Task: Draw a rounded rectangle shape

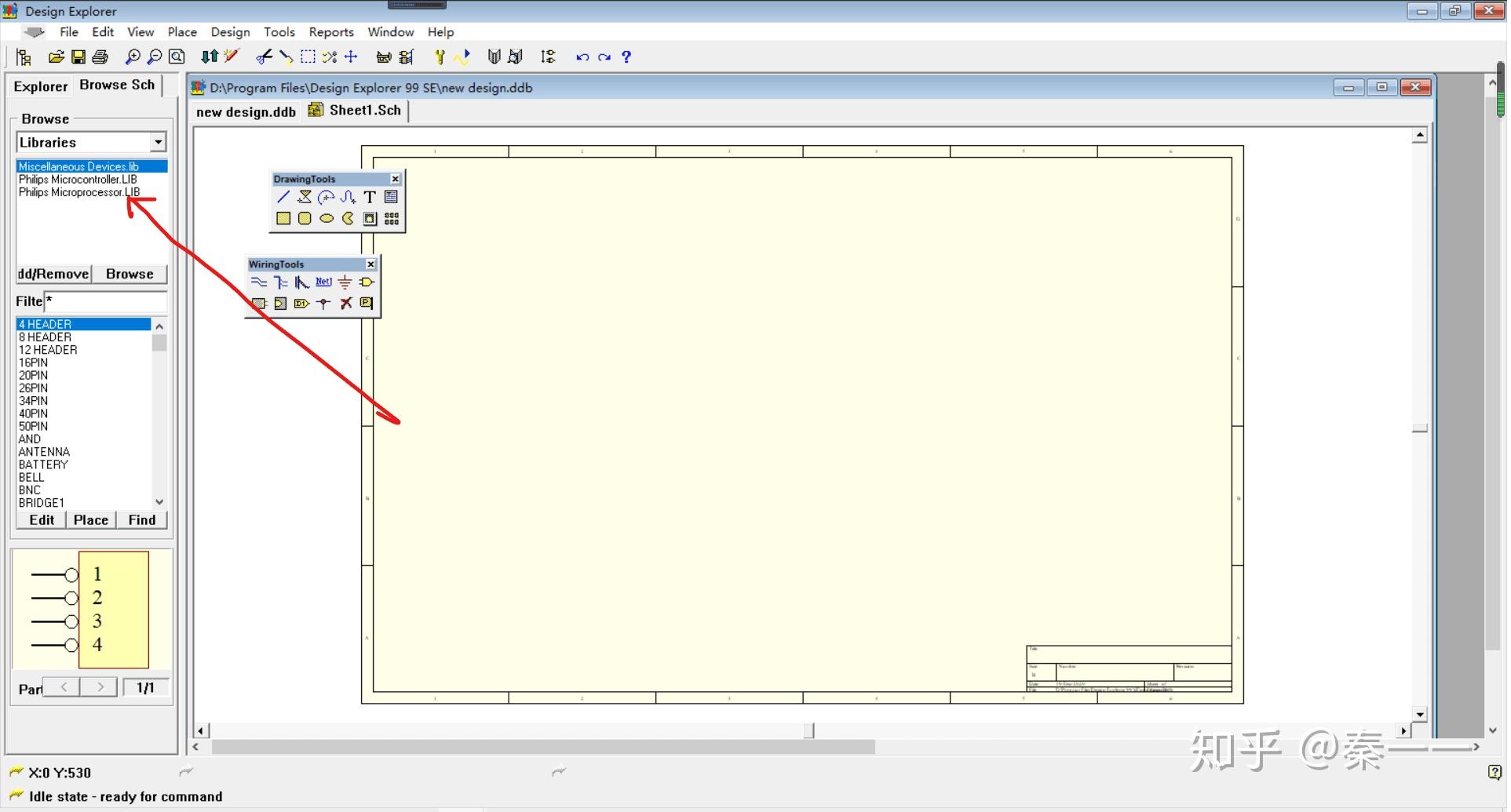Action: tap(305, 219)
